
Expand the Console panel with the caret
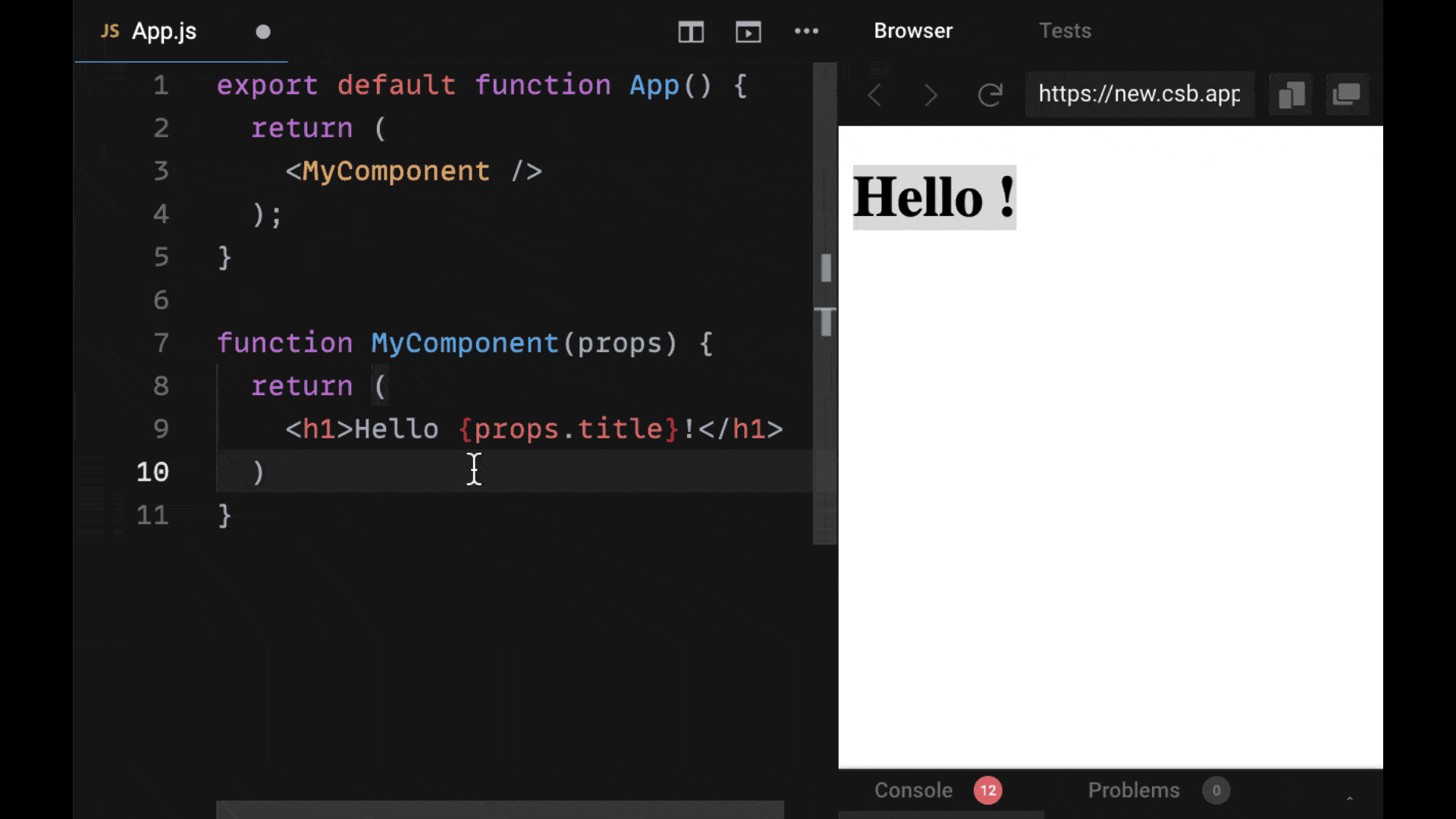click(1350, 798)
